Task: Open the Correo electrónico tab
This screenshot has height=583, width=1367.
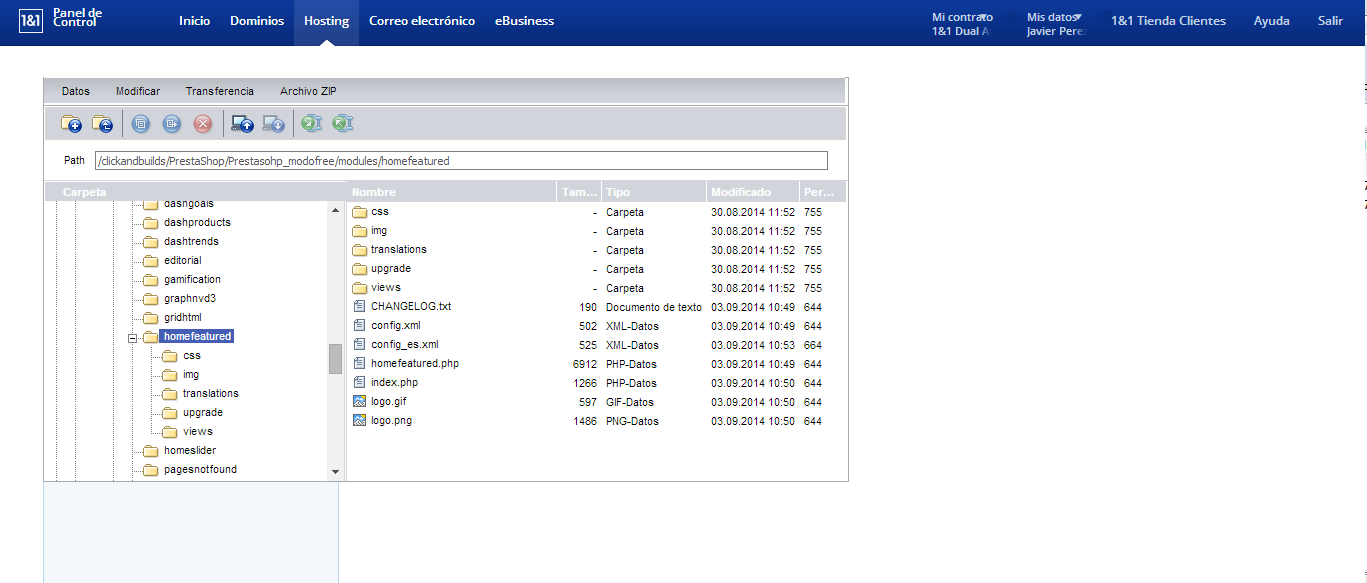Action: coord(422,21)
